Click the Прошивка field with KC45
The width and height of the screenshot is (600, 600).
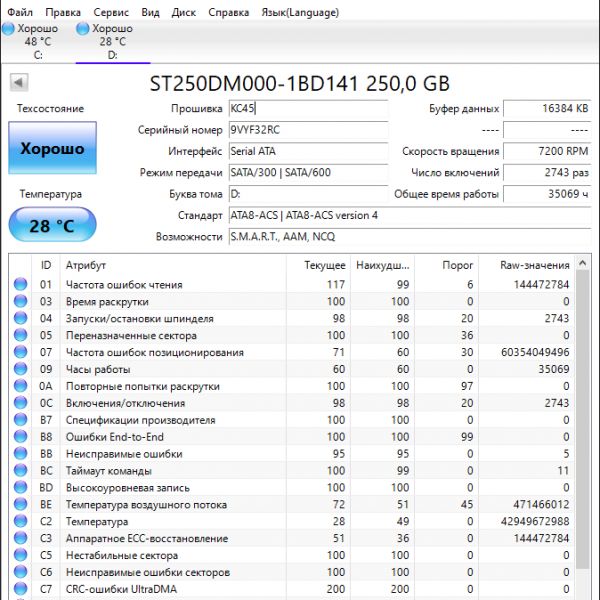308,109
